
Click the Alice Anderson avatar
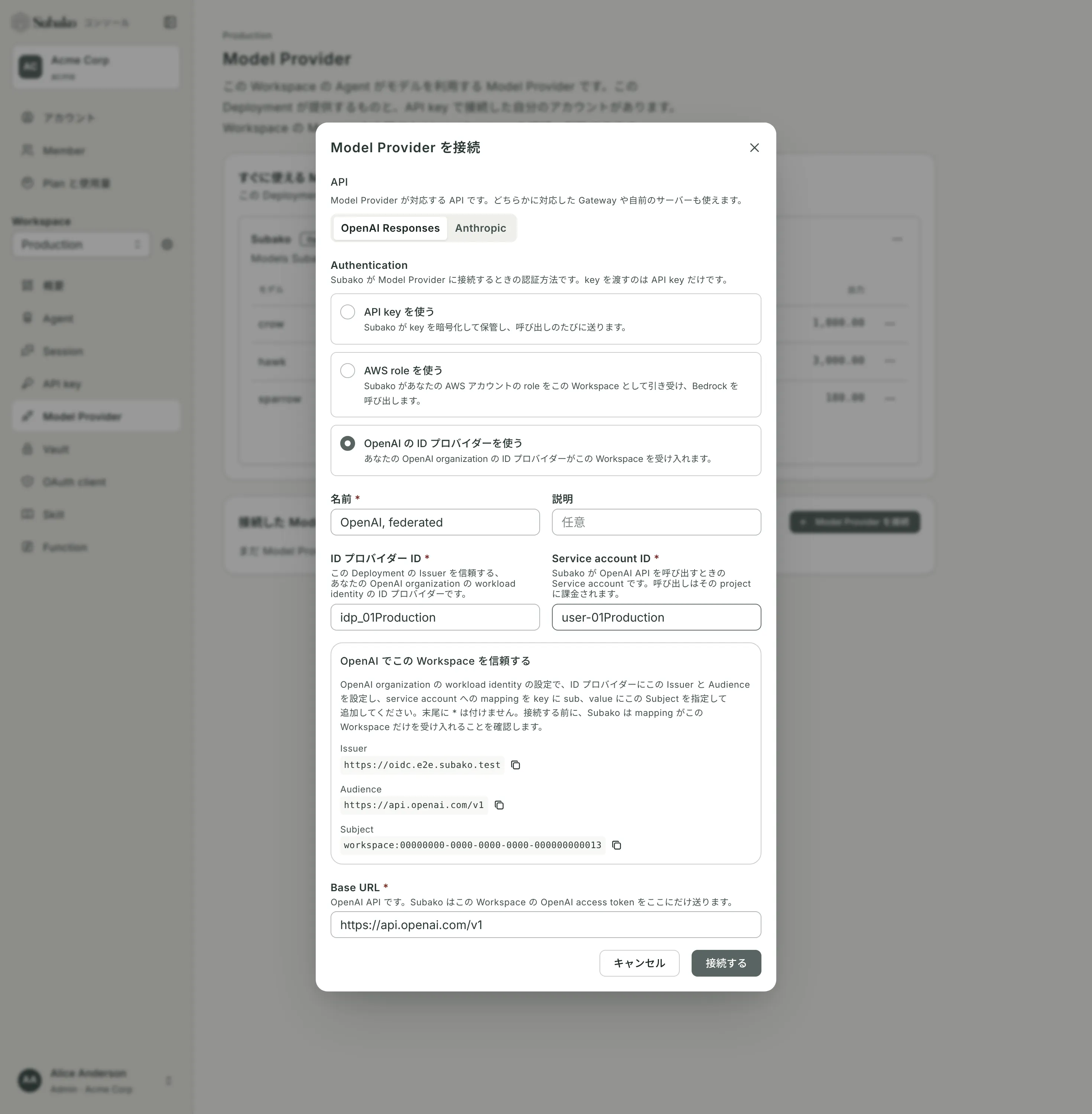[x=30, y=1081]
